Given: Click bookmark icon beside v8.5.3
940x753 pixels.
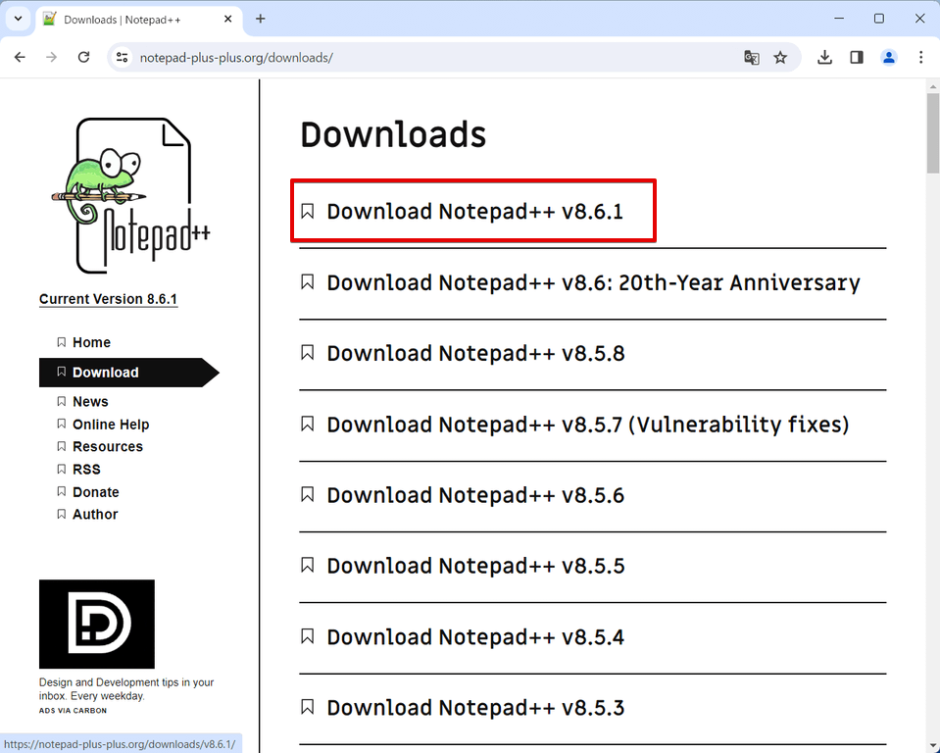Looking at the screenshot, I should 308,707.
